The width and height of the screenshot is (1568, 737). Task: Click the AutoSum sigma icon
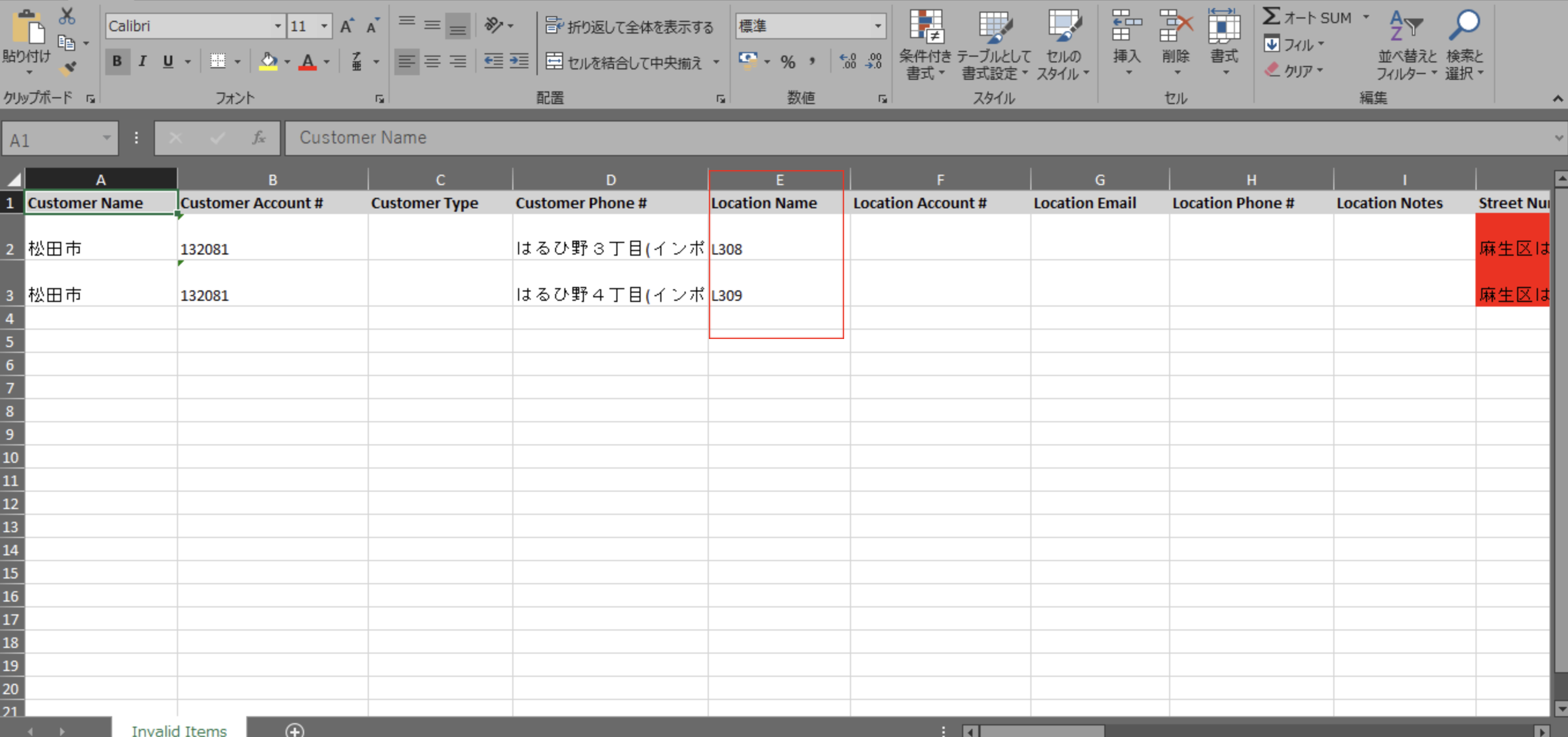(x=1271, y=17)
